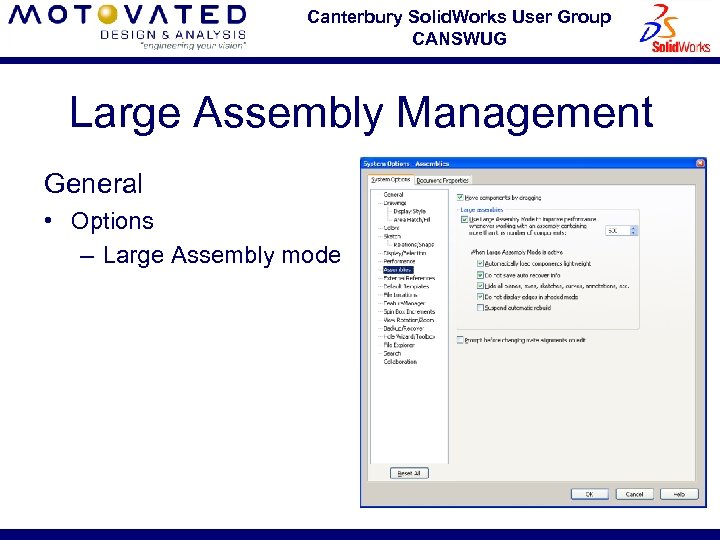Select File Locations tree item

400,295
